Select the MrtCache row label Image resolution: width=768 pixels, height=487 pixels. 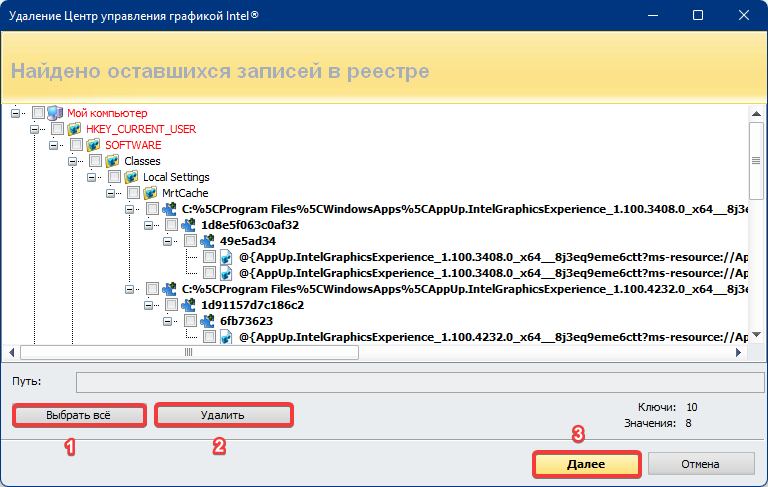click(185, 193)
